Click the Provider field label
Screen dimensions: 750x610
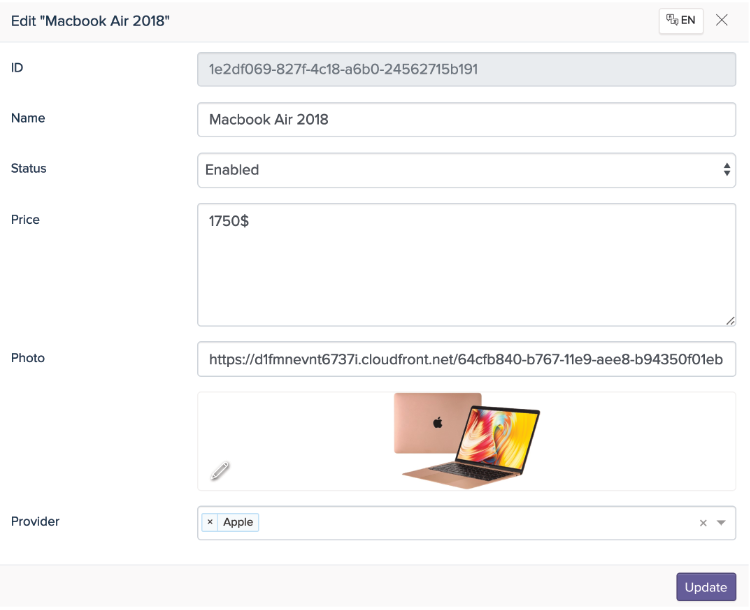pyautogui.click(x=35, y=521)
